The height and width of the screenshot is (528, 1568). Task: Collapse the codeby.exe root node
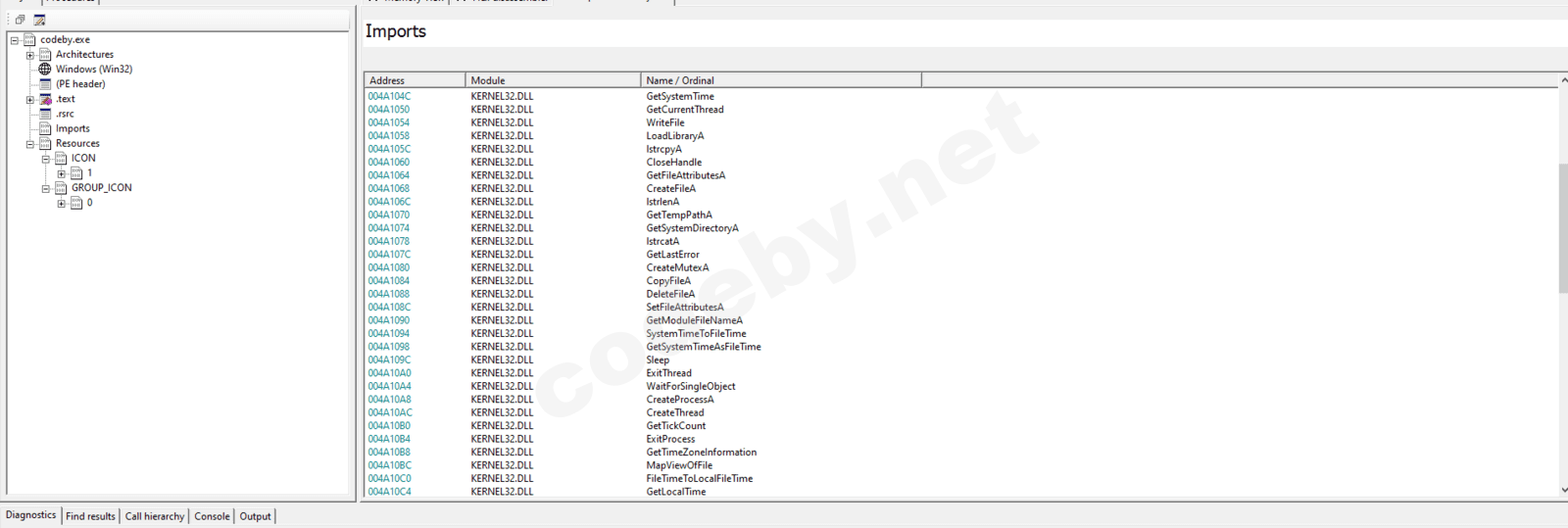[15, 40]
